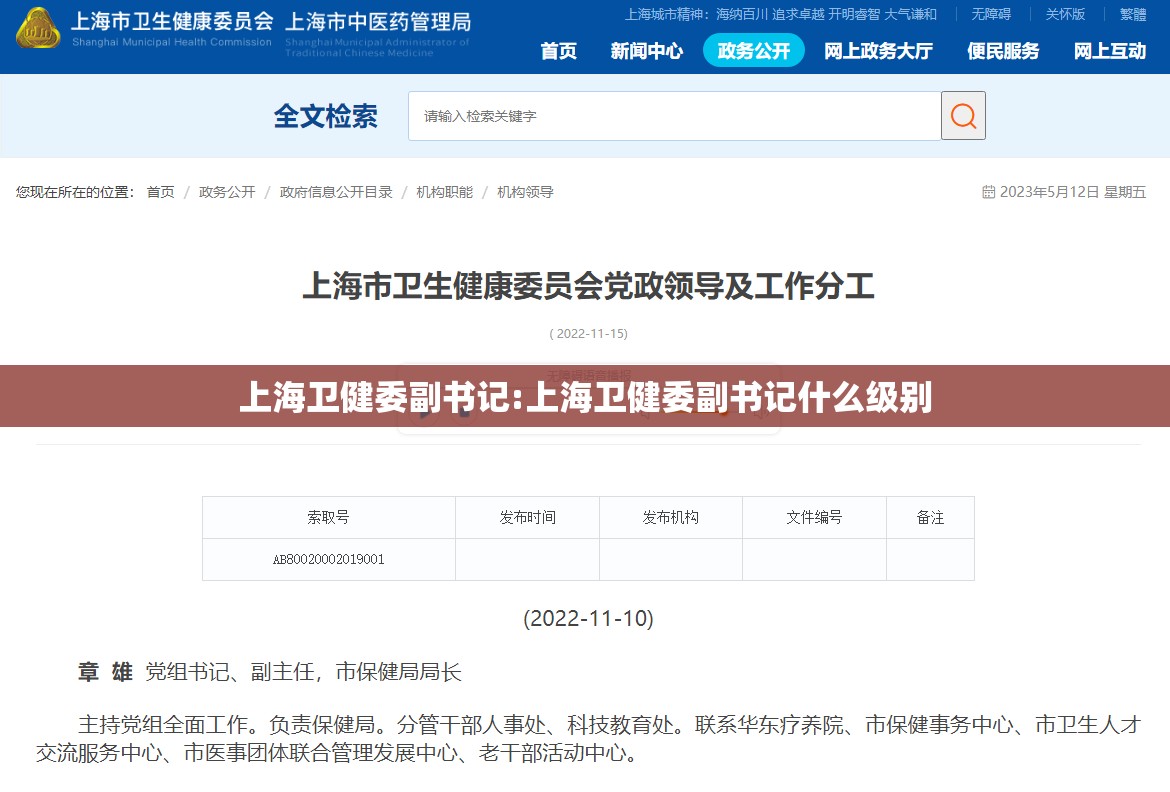Open the 便民服务 menu
The width and height of the screenshot is (1170, 792).
tap(1003, 51)
